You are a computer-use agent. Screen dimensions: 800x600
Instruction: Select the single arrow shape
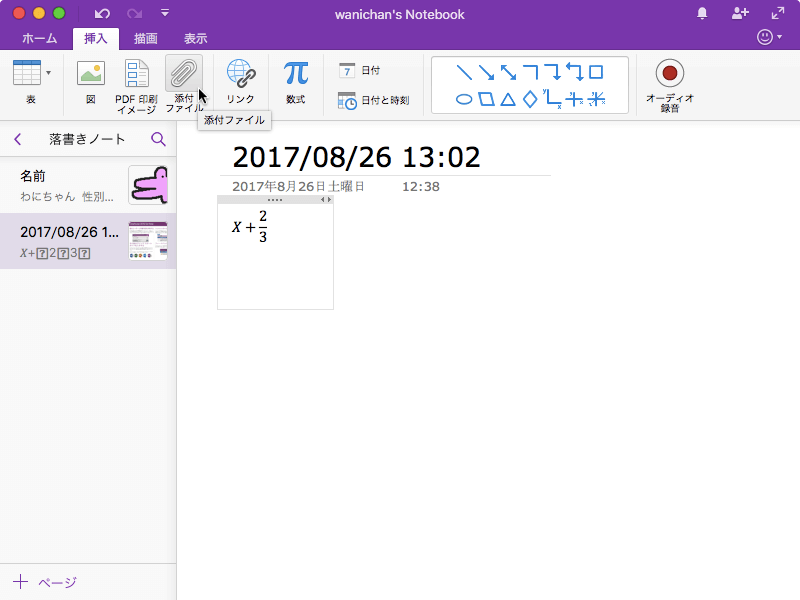486,72
